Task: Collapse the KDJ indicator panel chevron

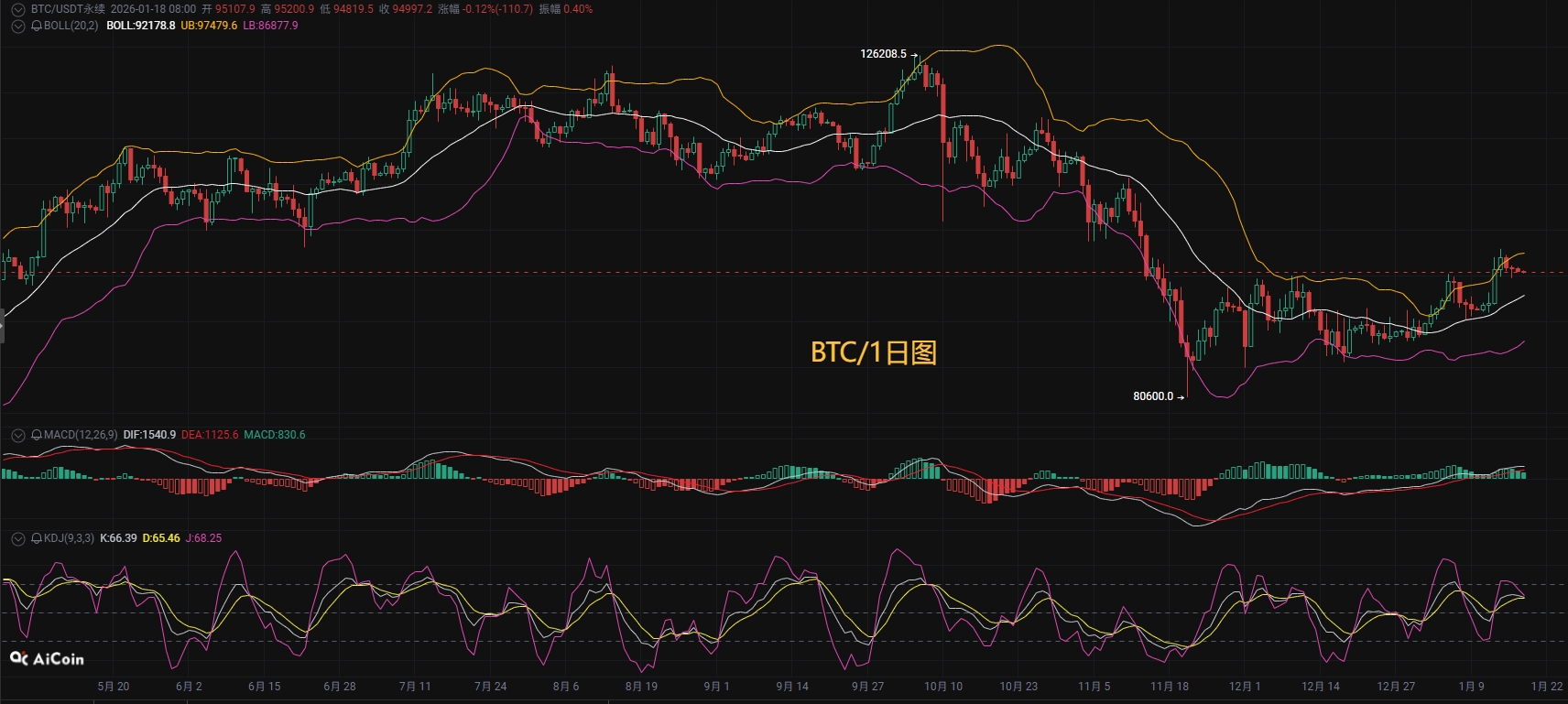Action: coord(17,538)
